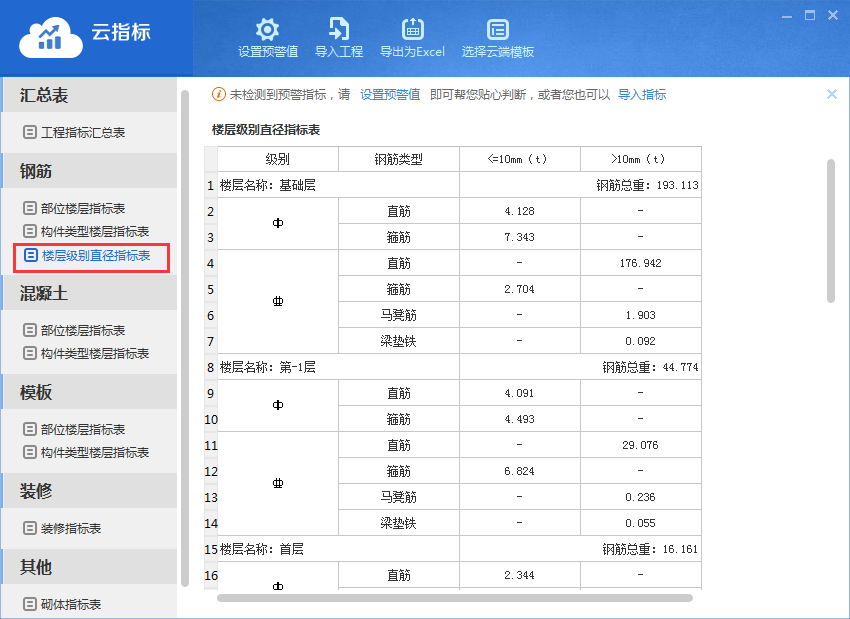Open 砌体指标表 in sidebar

70,604
